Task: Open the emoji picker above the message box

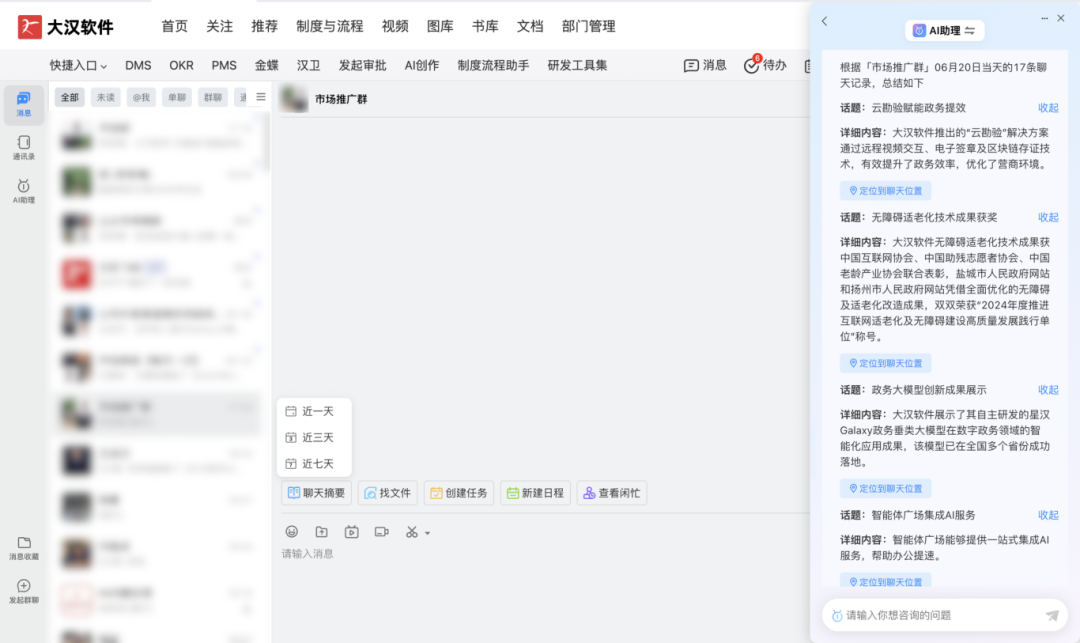Action: (x=291, y=531)
